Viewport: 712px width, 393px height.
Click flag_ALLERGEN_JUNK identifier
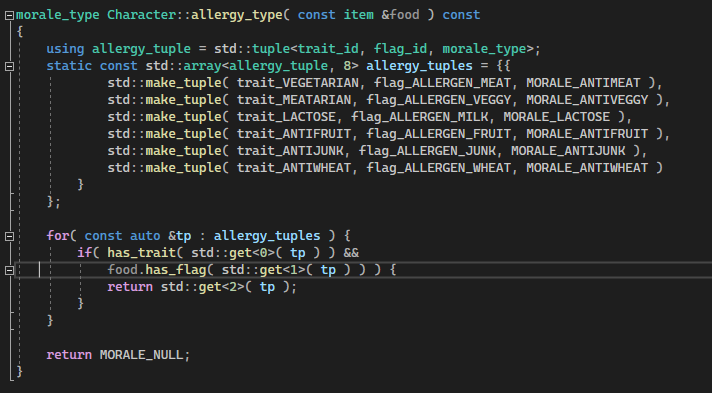(x=427, y=151)
